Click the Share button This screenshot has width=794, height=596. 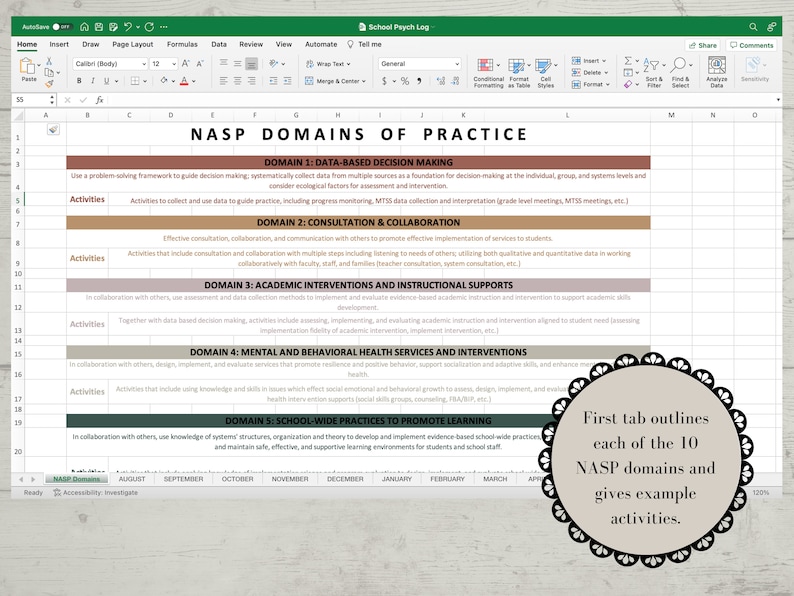pyautogui.click(x=703, y=45)
